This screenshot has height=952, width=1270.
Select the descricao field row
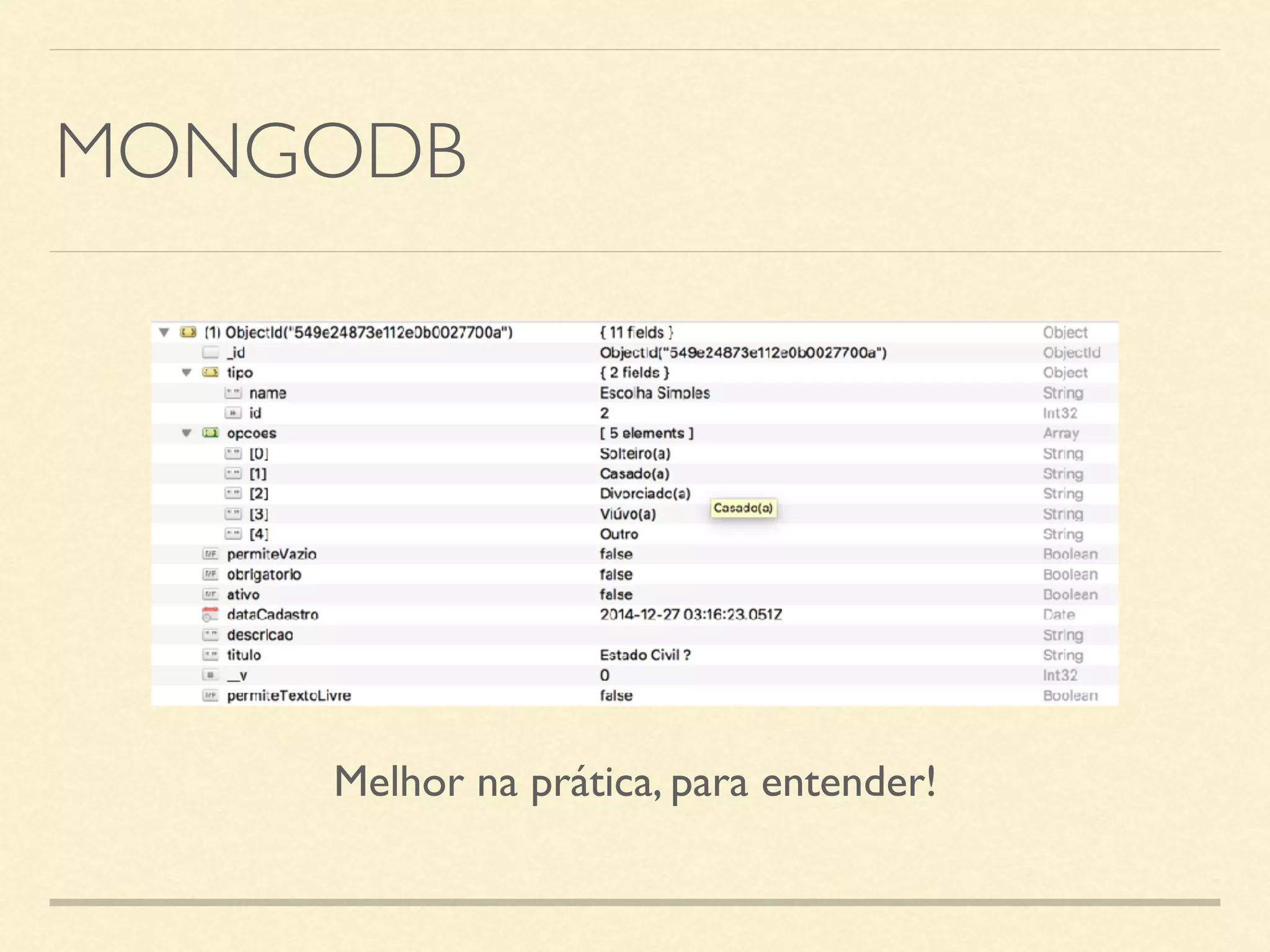(x=635, y=635)
